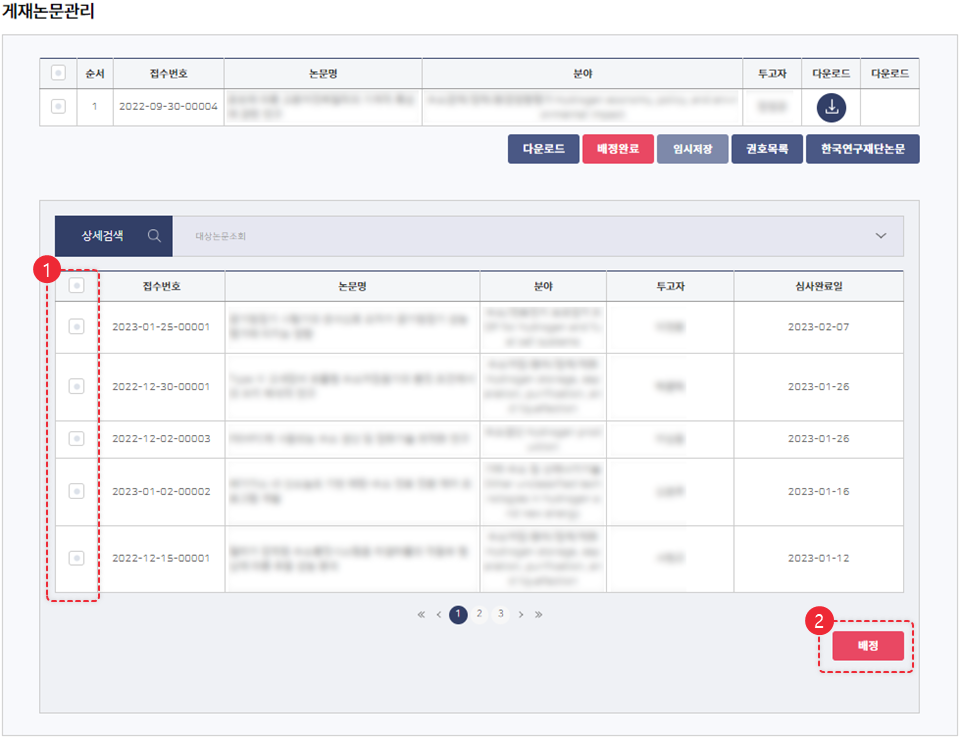Image resolution: width=960 pixels, height=738 pixels.
Task: Check the top table row 2022-09-30-00004 checkbox
Action: point(58,106)
